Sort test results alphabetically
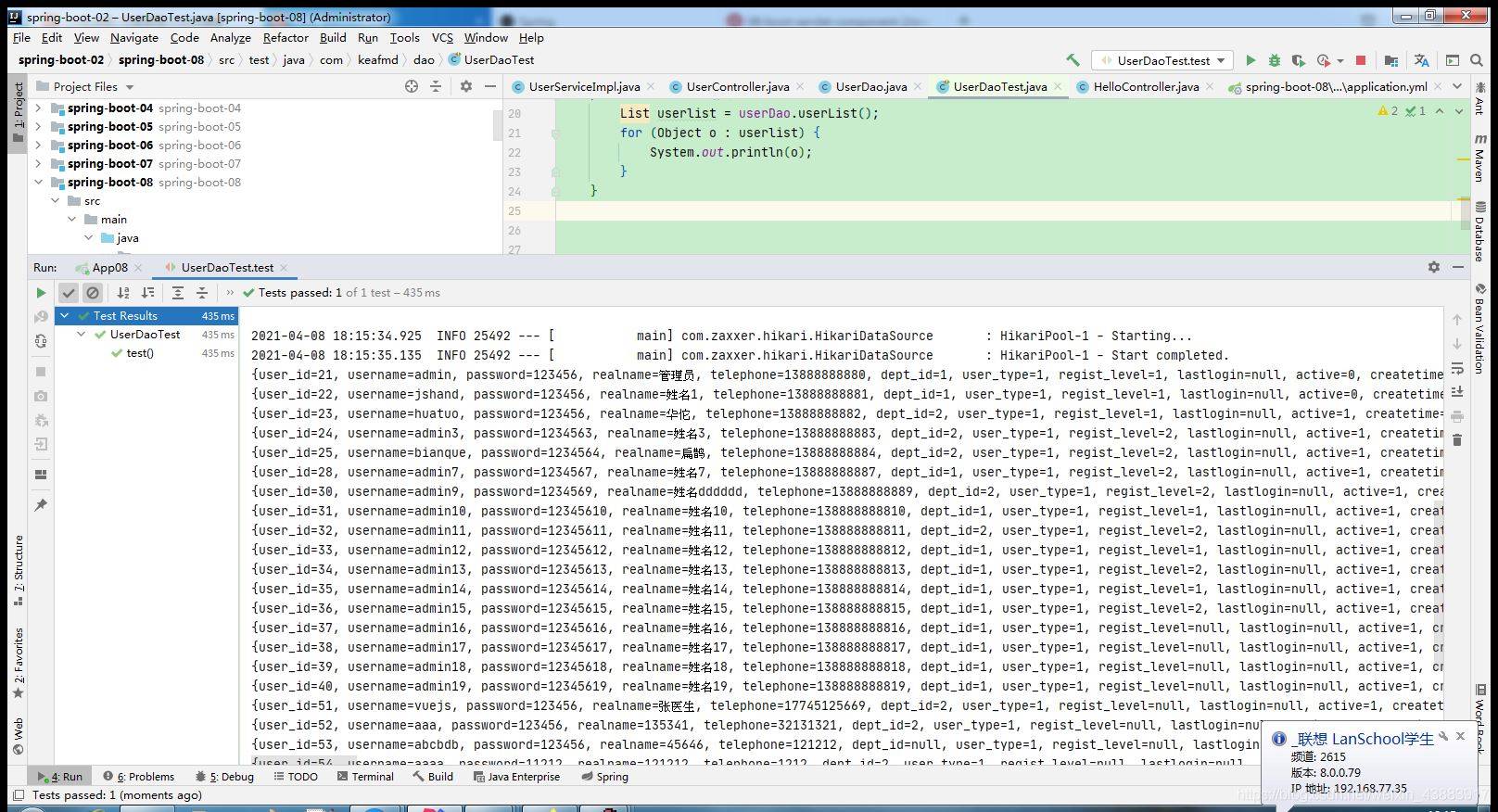1498x812 pixels. pos(123,293)
